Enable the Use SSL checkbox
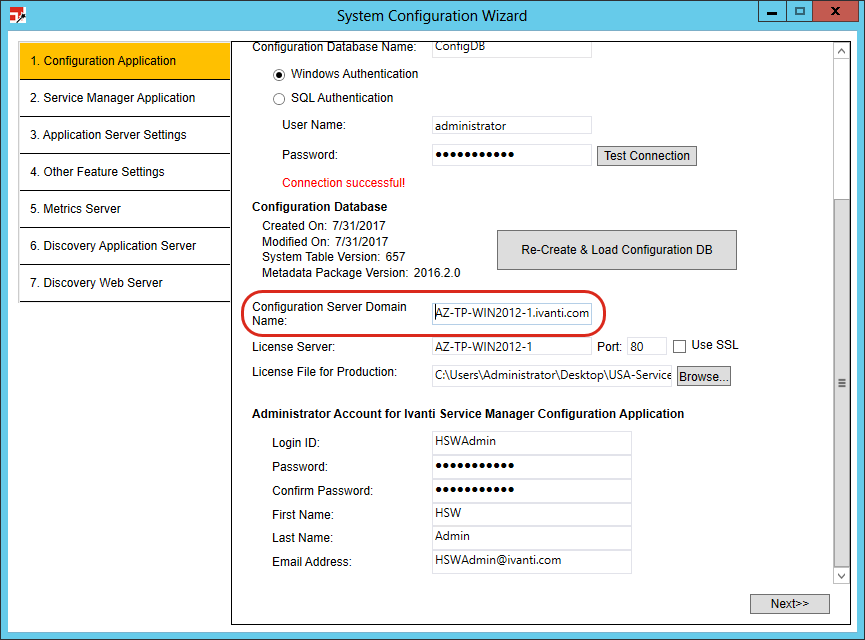Screen dimensions: 865x640 [x=680, y=346]
